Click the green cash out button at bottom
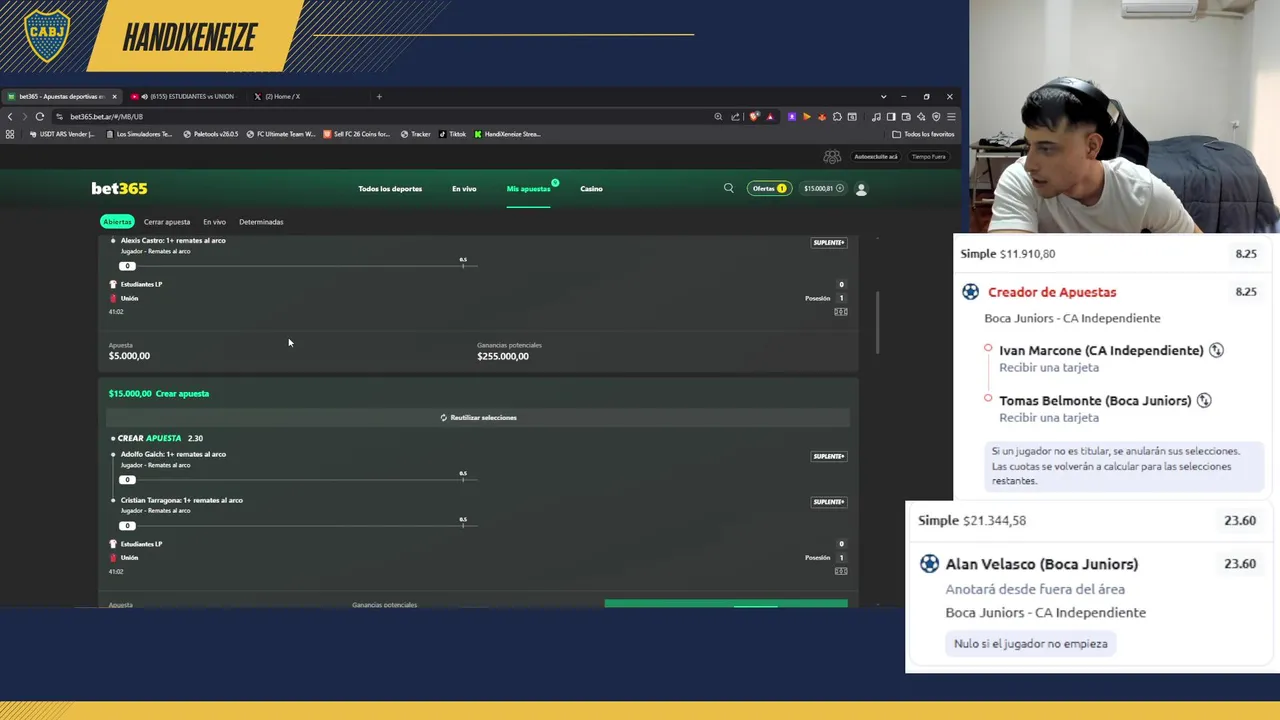 point(726,603)
